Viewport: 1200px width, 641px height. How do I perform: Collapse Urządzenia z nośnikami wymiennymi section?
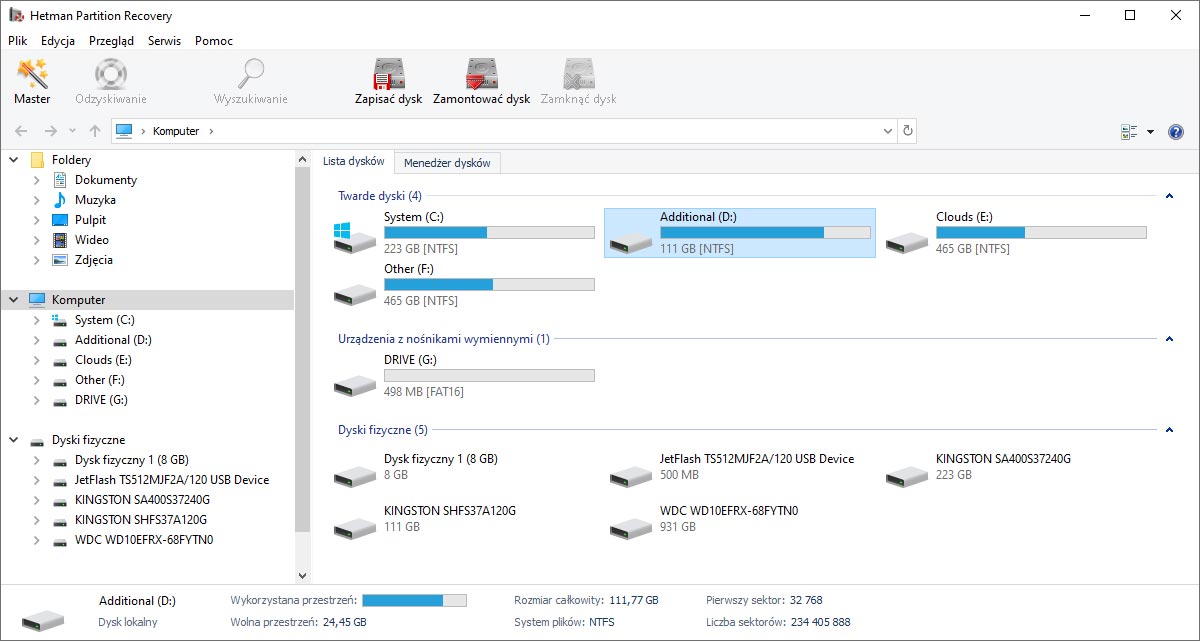click(1169, 339)
